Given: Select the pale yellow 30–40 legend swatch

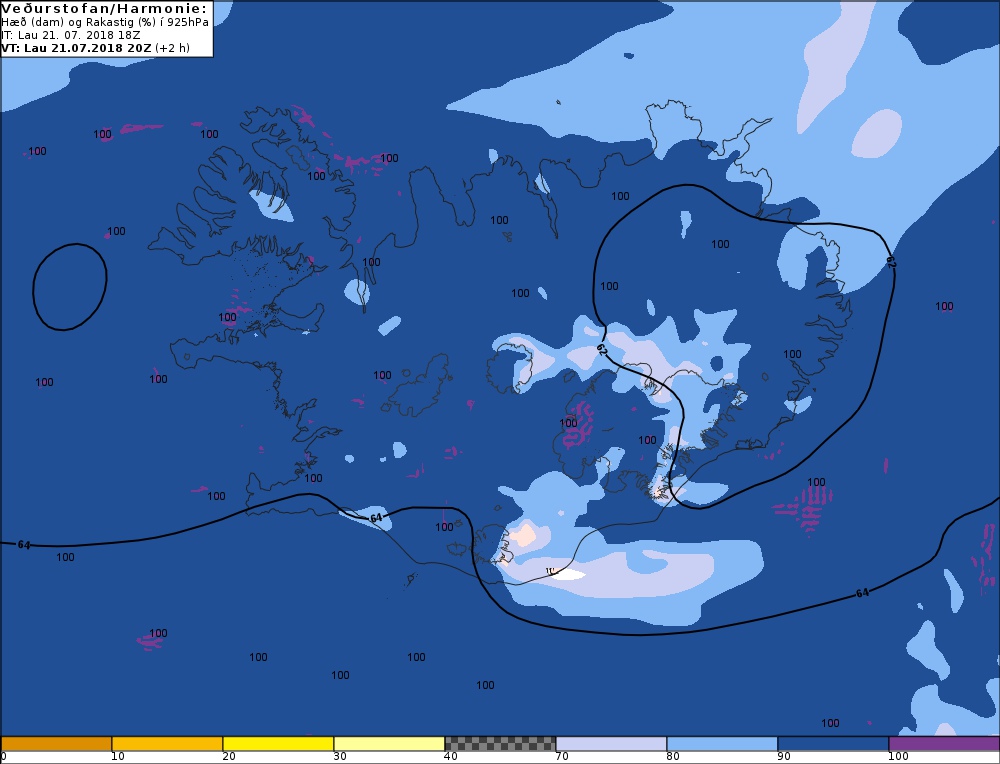Looking at the screenshot, I should click(389, 744).
